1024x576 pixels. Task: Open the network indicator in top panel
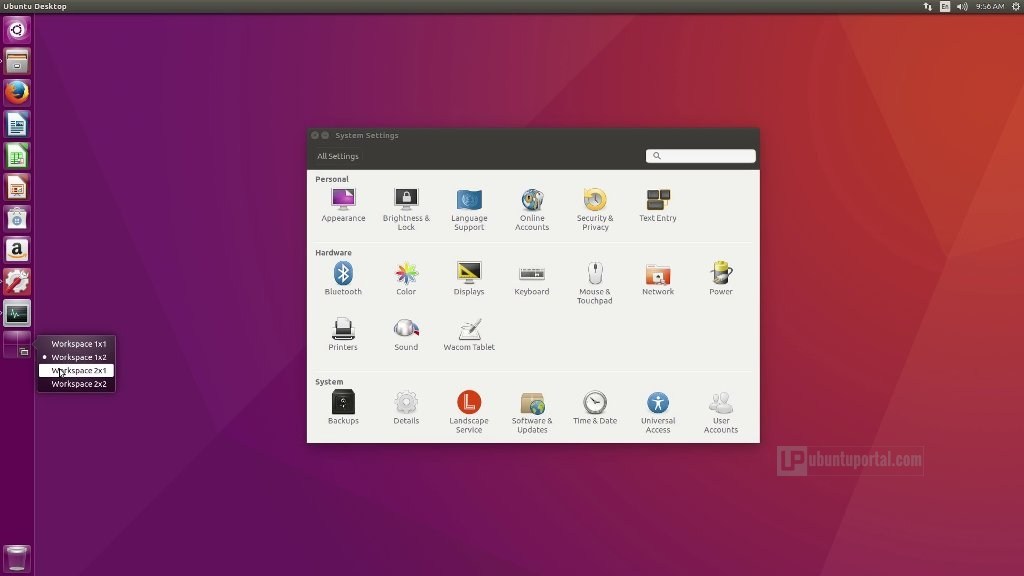coord(927,7)
